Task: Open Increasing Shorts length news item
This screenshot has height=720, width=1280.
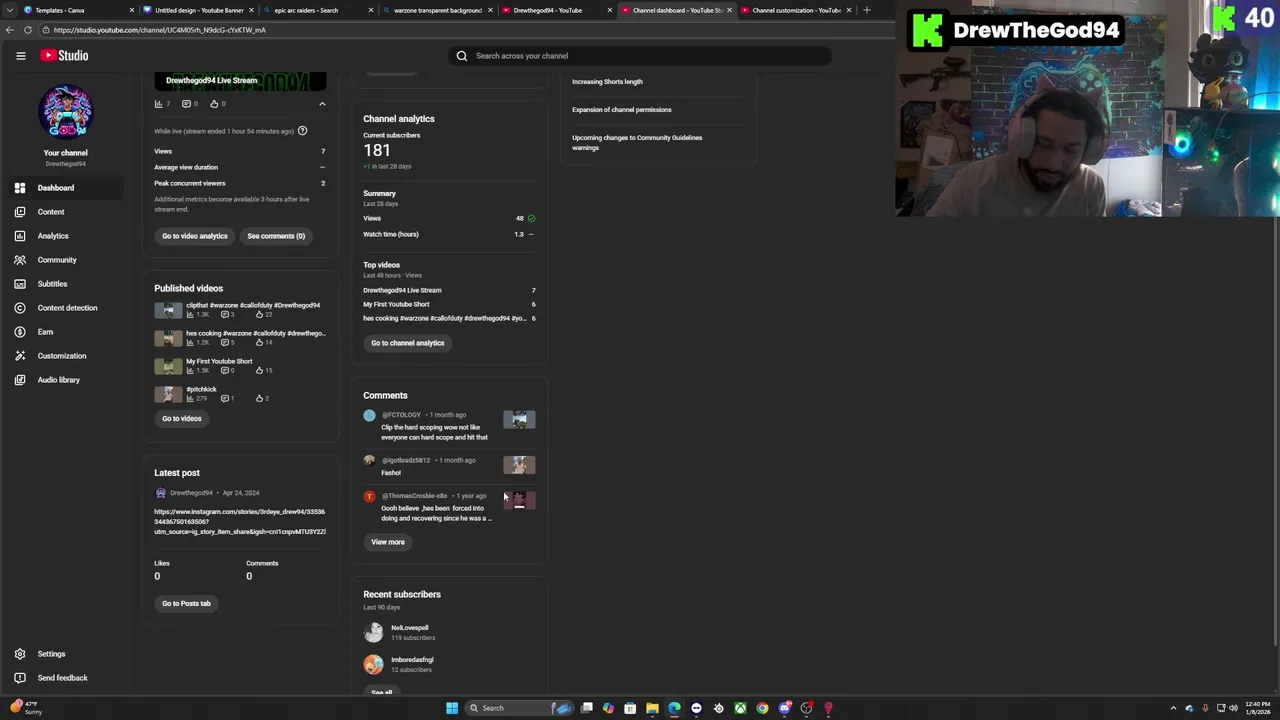Action: pos(607,82)
